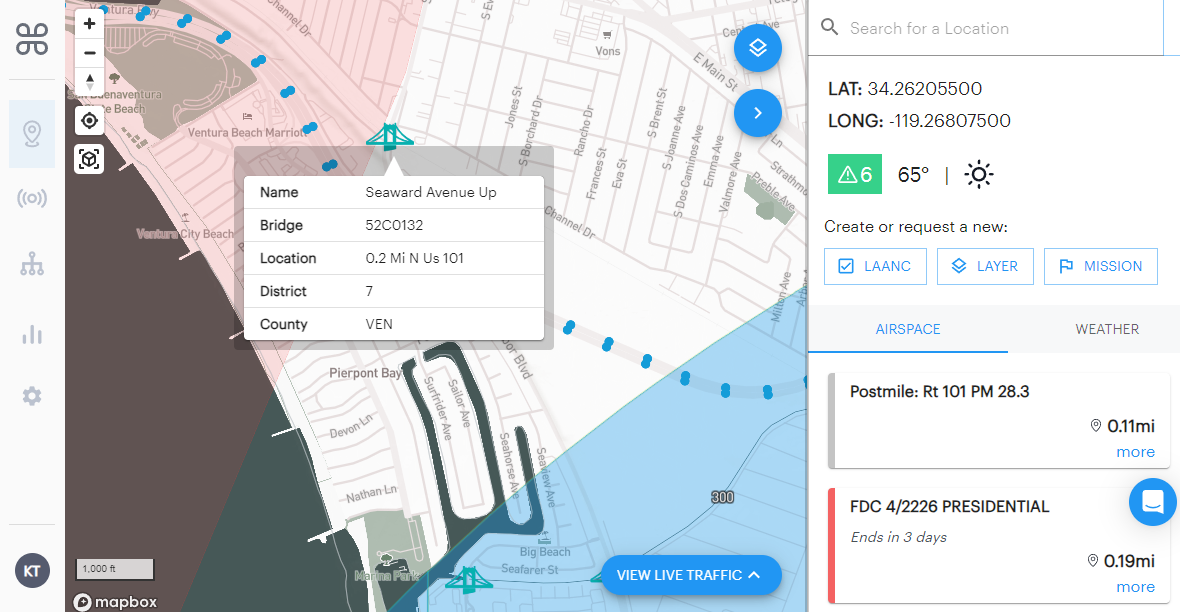Click the KT user avatar
The height and width of the screenshot is (612, 1180).
[x=32, y=571]
